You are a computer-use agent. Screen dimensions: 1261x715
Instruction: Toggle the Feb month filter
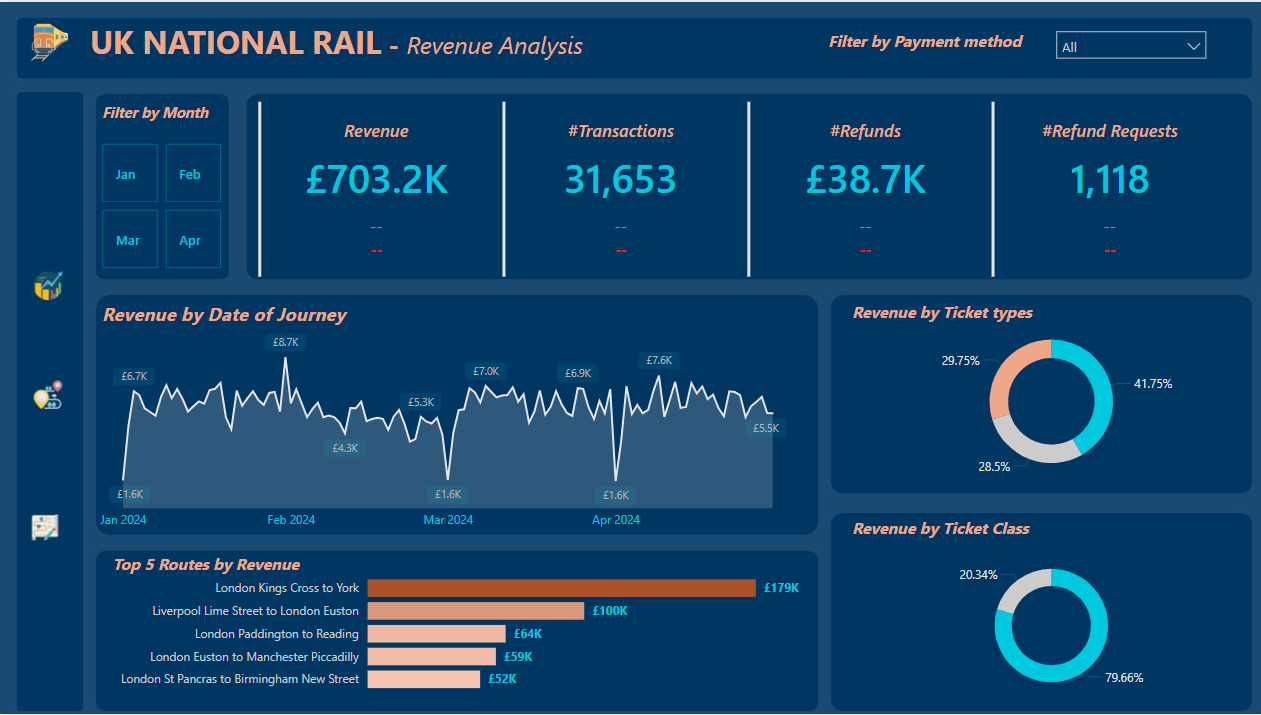190,174
